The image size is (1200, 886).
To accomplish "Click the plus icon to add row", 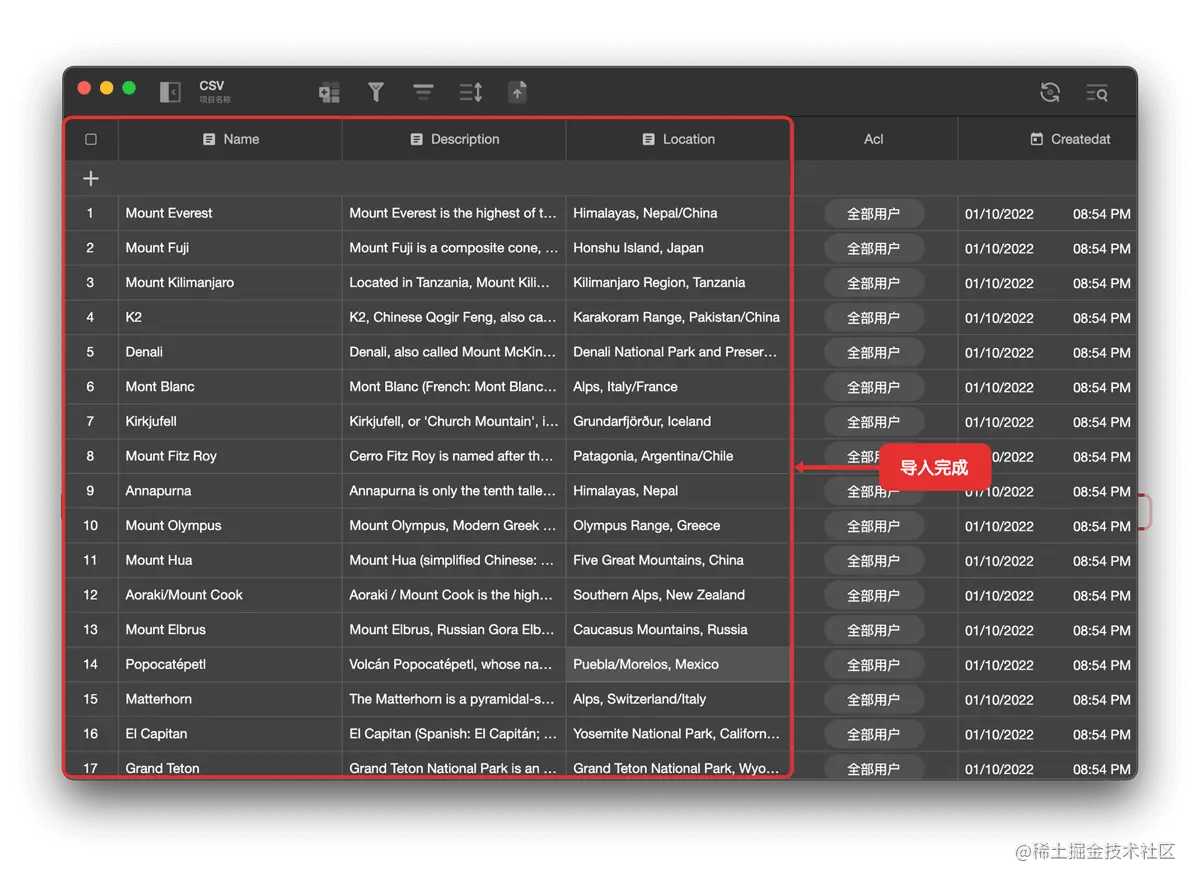I will click(x=91, y=178).
